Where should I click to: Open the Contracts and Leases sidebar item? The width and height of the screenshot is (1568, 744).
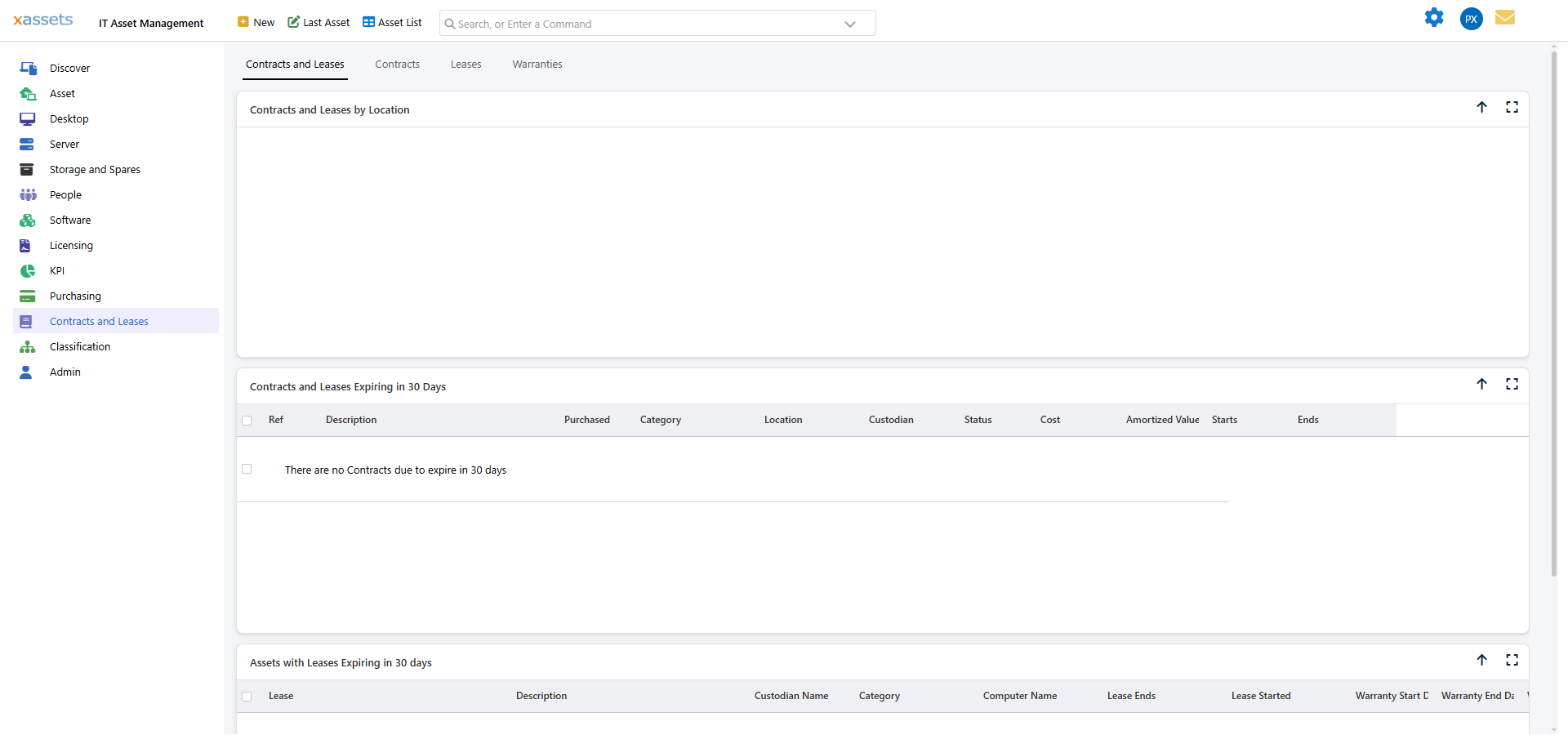[x=100, y=321]
